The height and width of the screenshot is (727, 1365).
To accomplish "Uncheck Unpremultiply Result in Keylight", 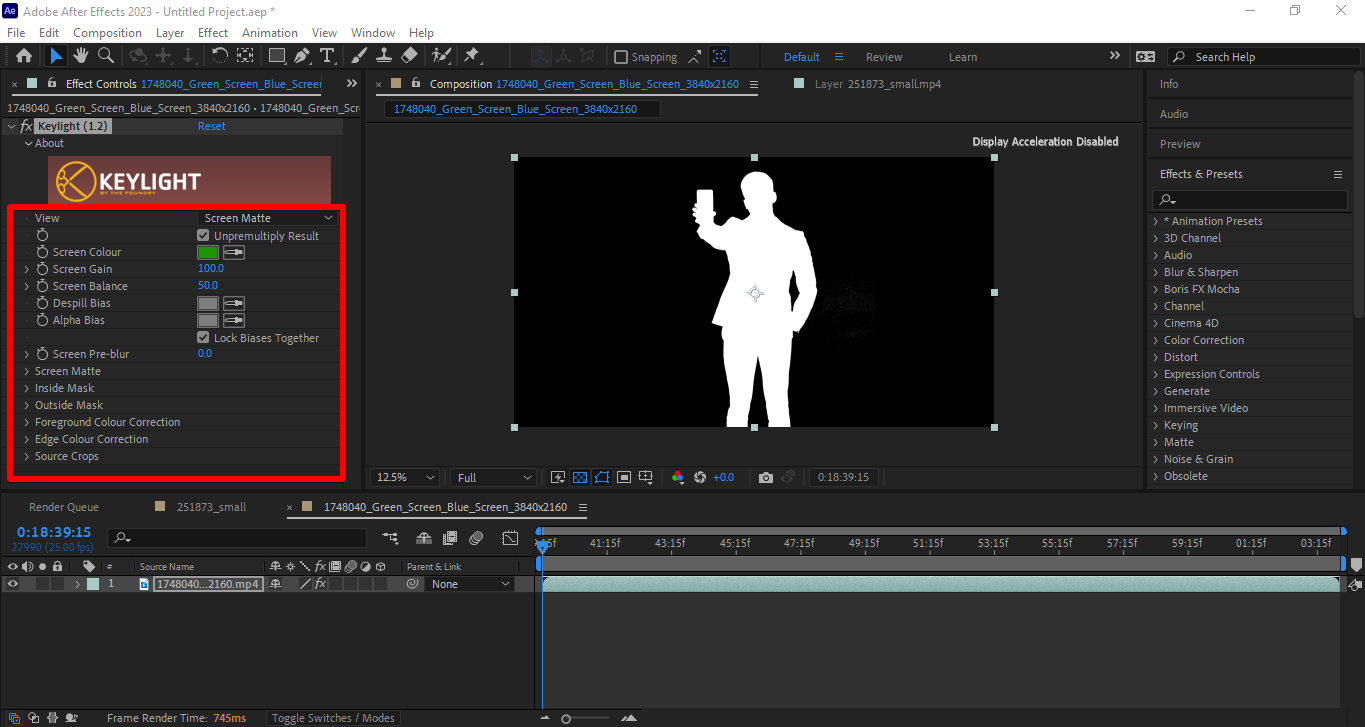I will coord(203,235).
